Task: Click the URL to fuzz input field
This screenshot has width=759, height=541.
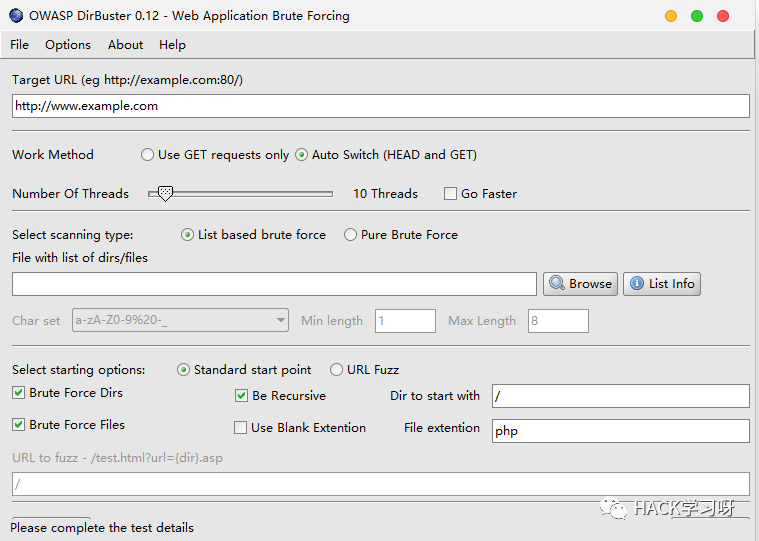Action: (380, 484)
